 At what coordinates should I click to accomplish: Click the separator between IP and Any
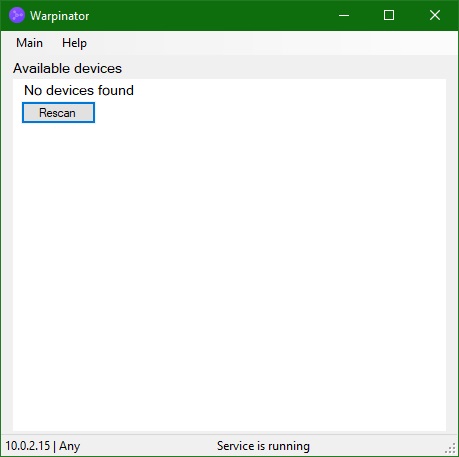[x=54, y=446]
